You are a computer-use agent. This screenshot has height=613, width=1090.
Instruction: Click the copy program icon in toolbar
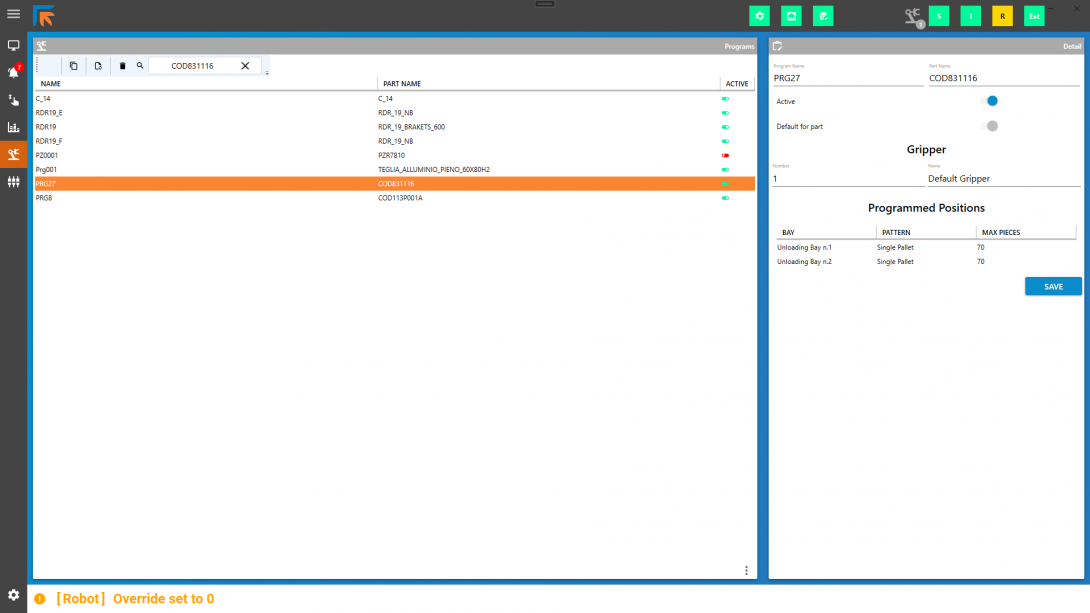[73, 66]
